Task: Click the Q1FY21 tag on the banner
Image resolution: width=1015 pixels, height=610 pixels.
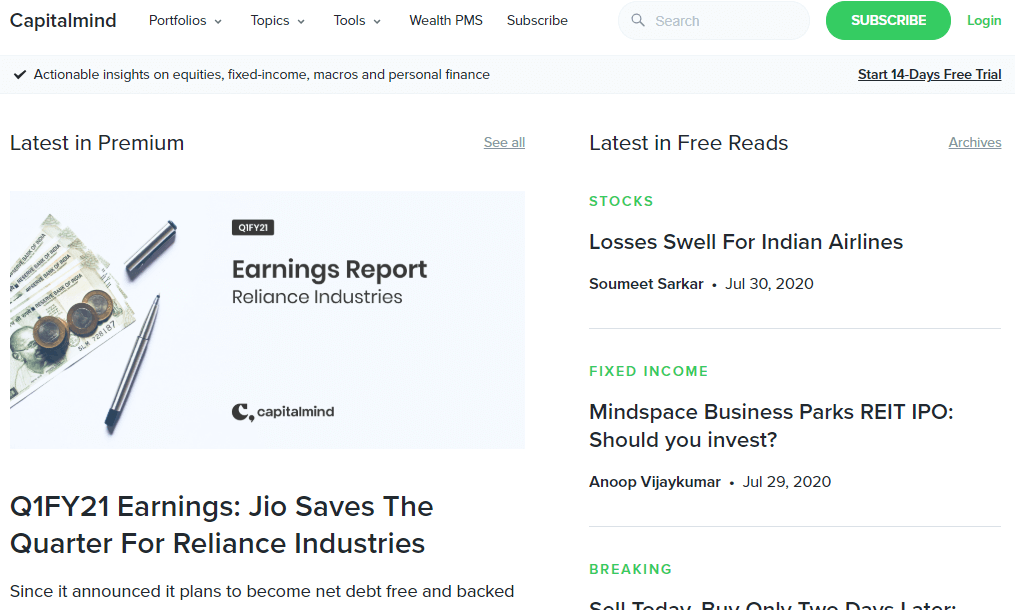Action: click(x=252, y=227)
